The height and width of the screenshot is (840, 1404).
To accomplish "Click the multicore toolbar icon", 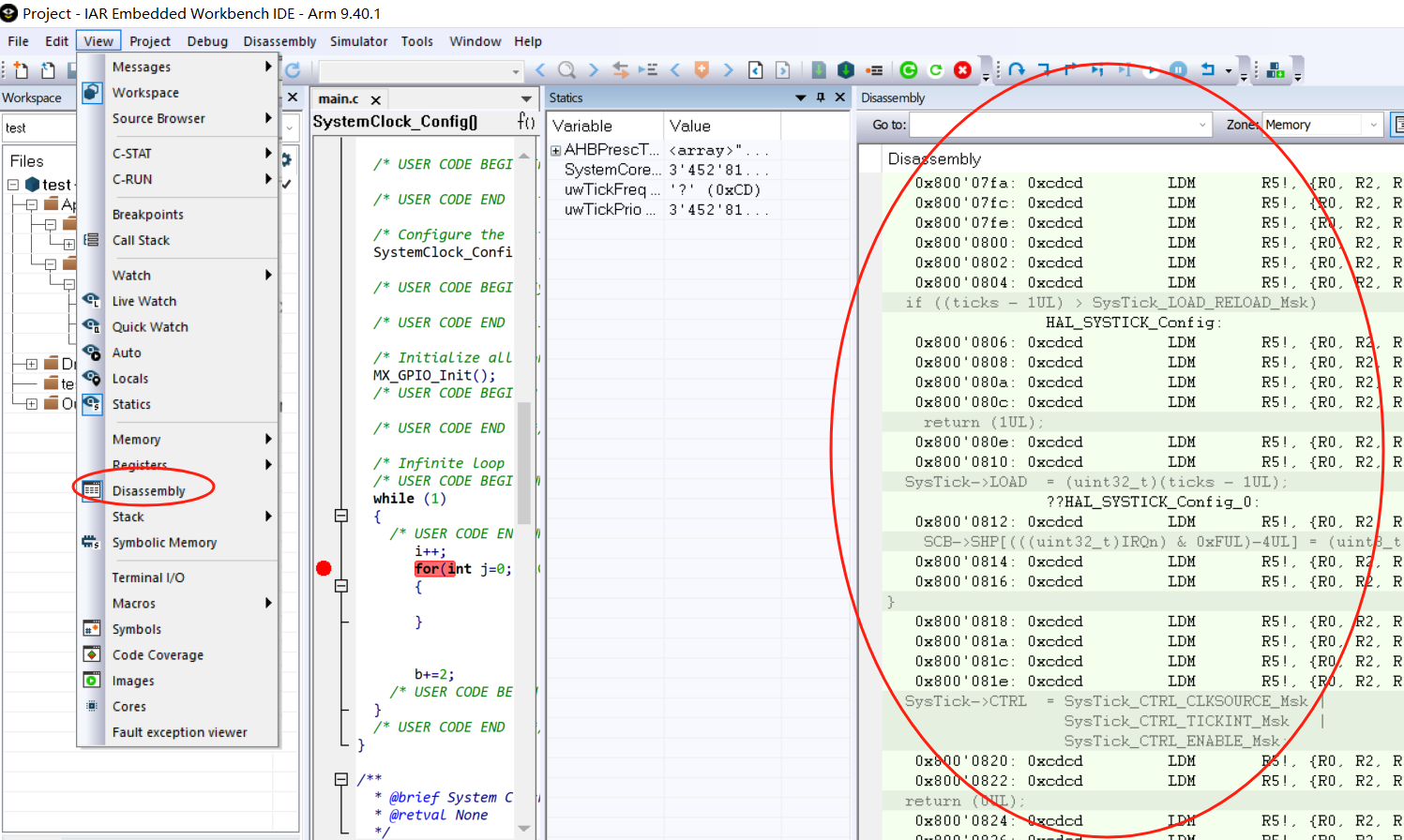I will [x=1276, y=69].
